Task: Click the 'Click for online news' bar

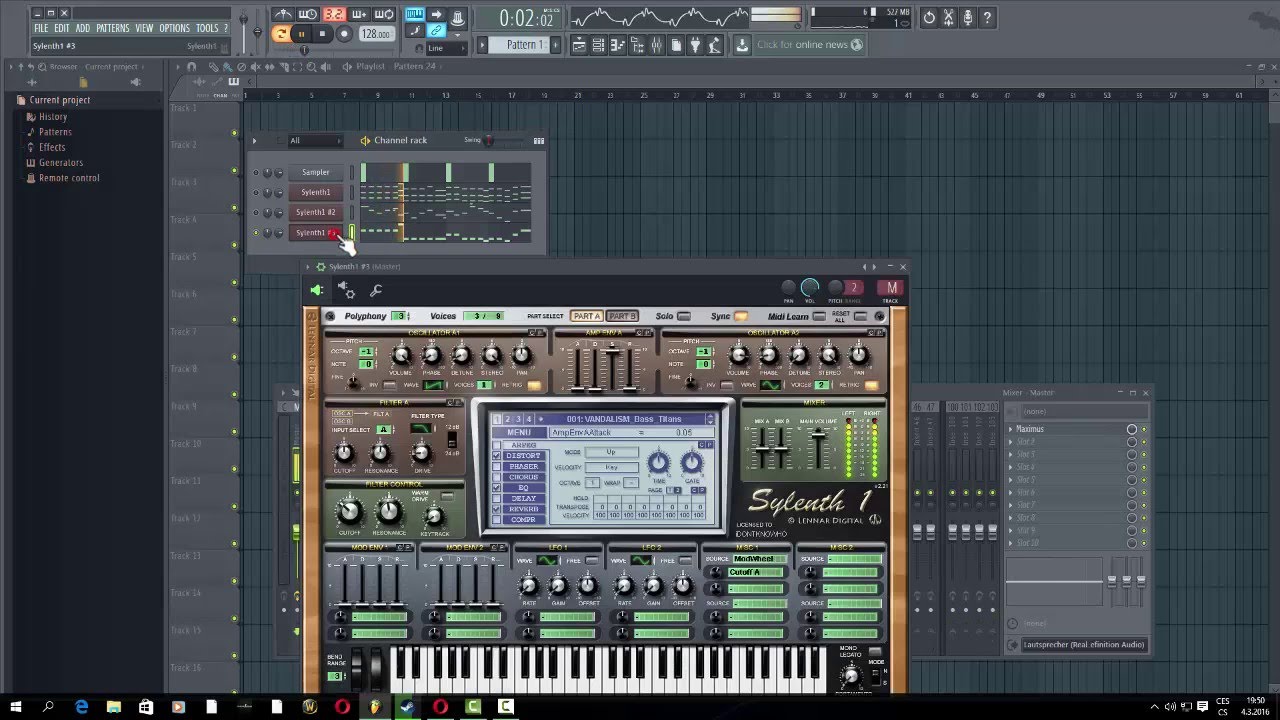Action: click(x=808, y=45)
